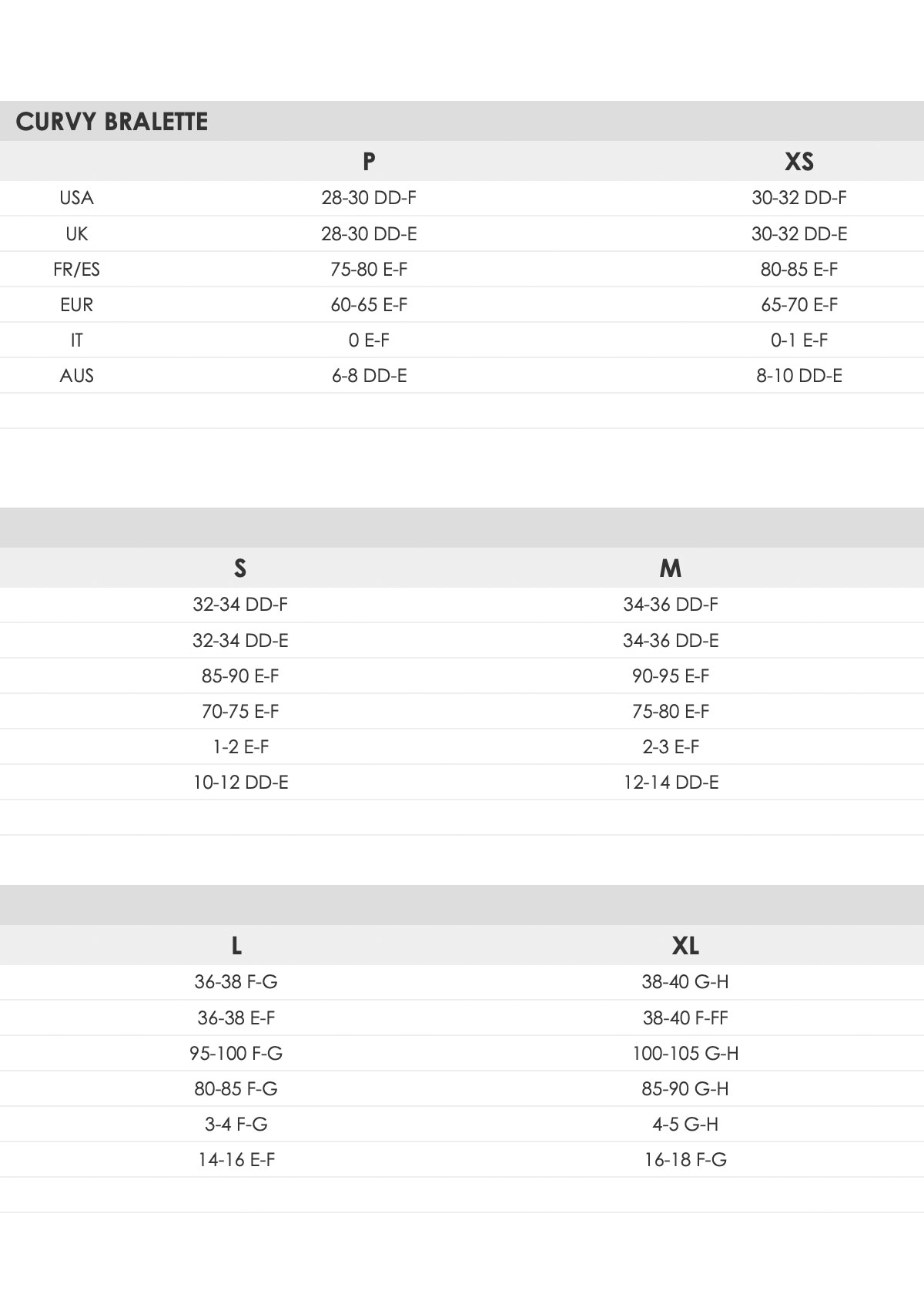Screen dimensions: 924x1294
Task: Click the 8-10 DD-E value
Action: [x=799, y=376]
